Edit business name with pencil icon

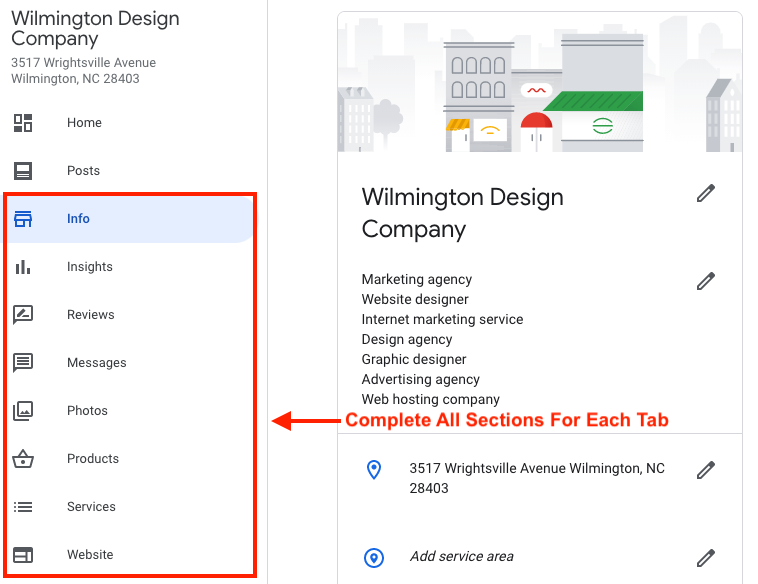[x=706, y=193]
